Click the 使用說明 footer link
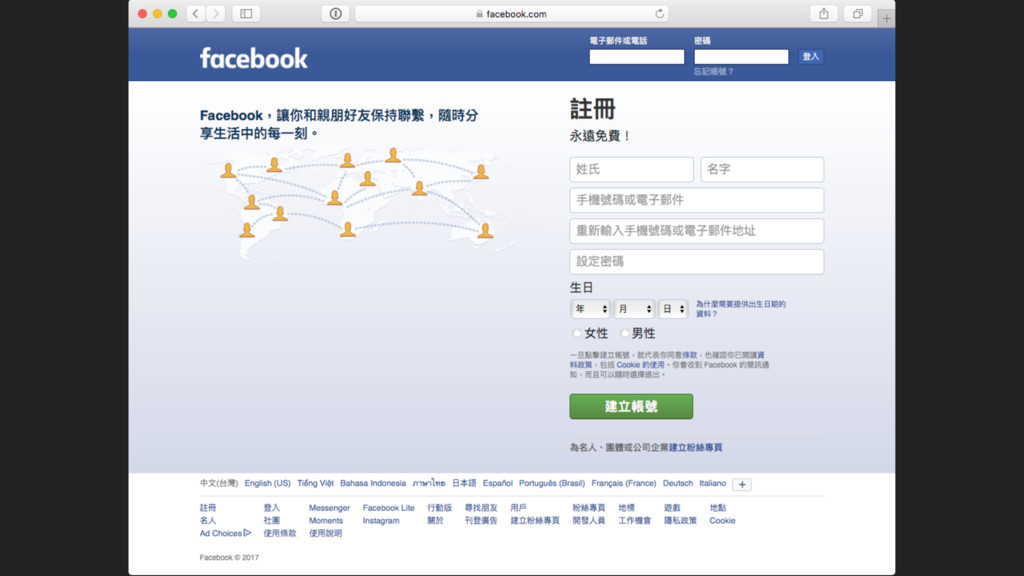 [325, 533]
